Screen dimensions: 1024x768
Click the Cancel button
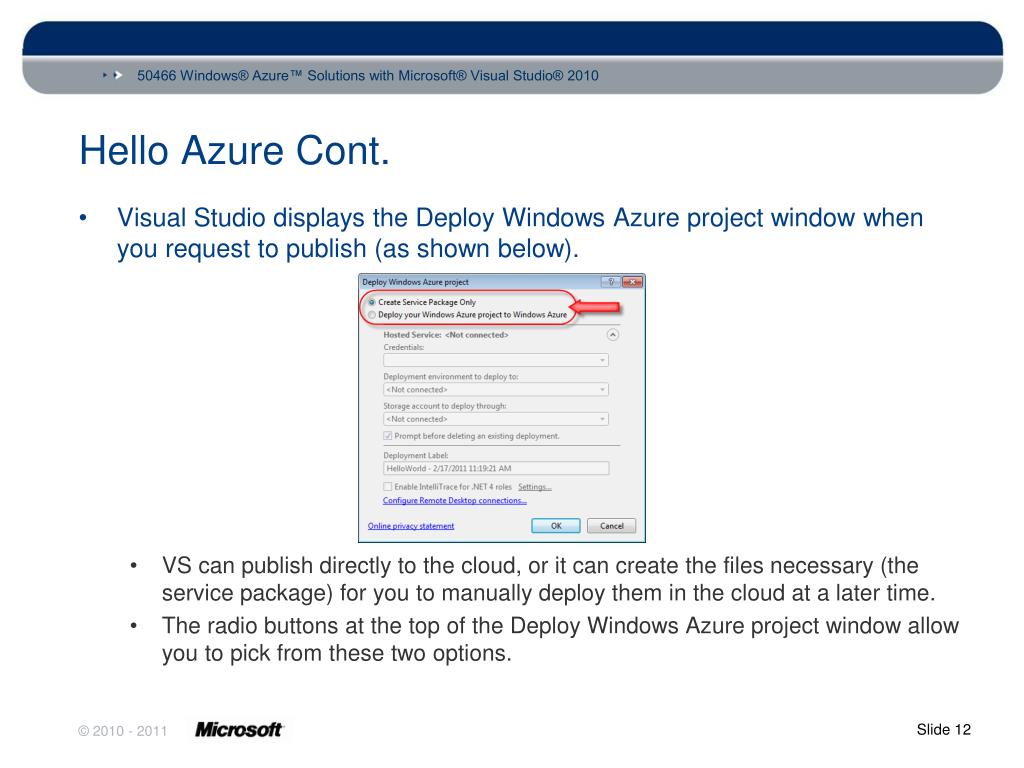click(611, 526)
